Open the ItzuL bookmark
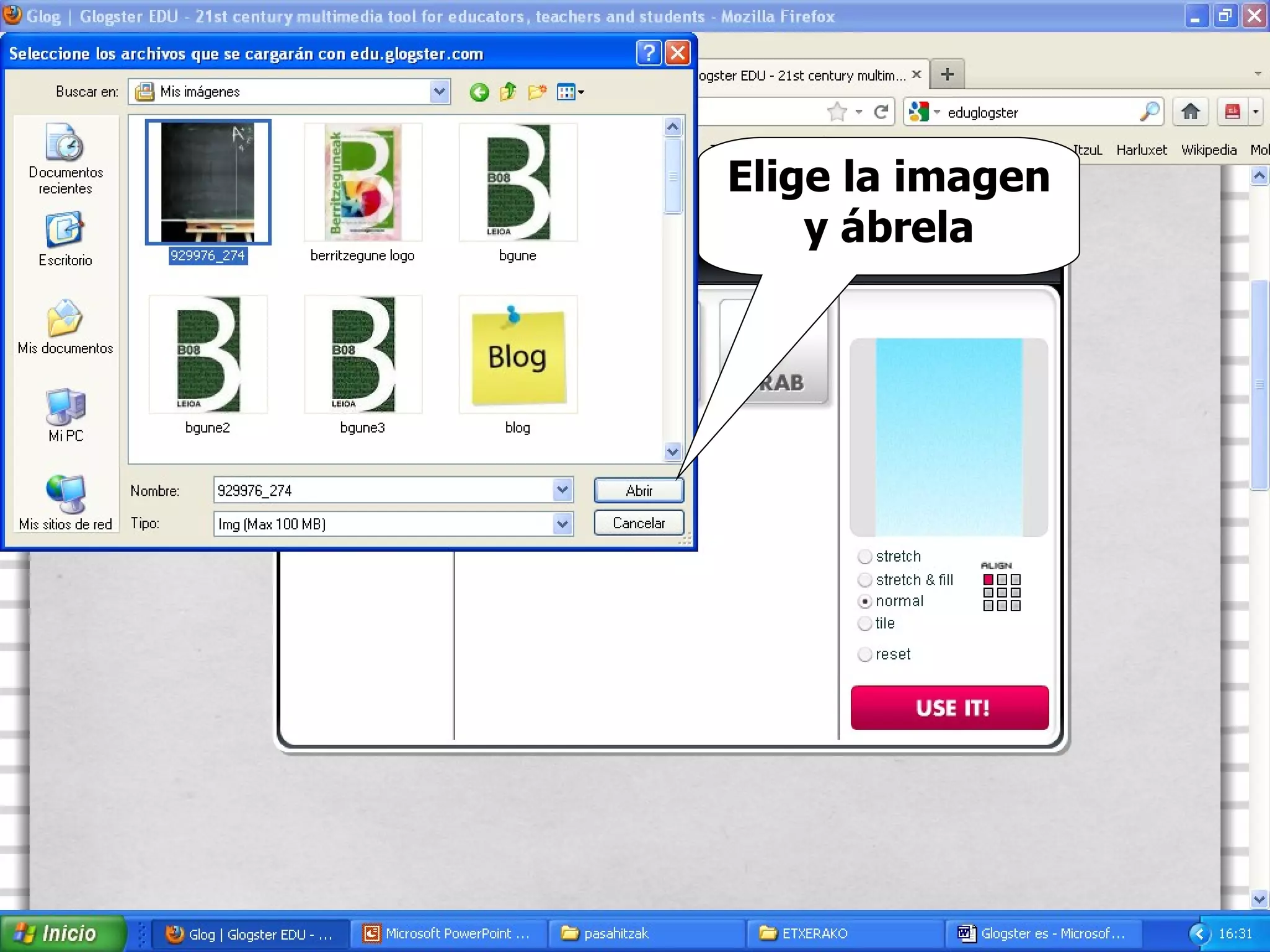This screenshot has width=1270, height=952. (x=1088, y=150)
